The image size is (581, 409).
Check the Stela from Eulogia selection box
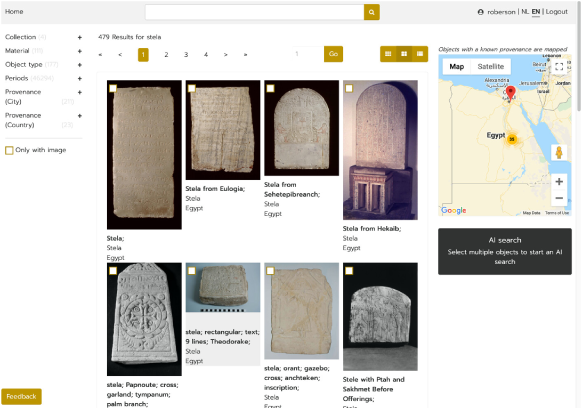coord(192,88)
